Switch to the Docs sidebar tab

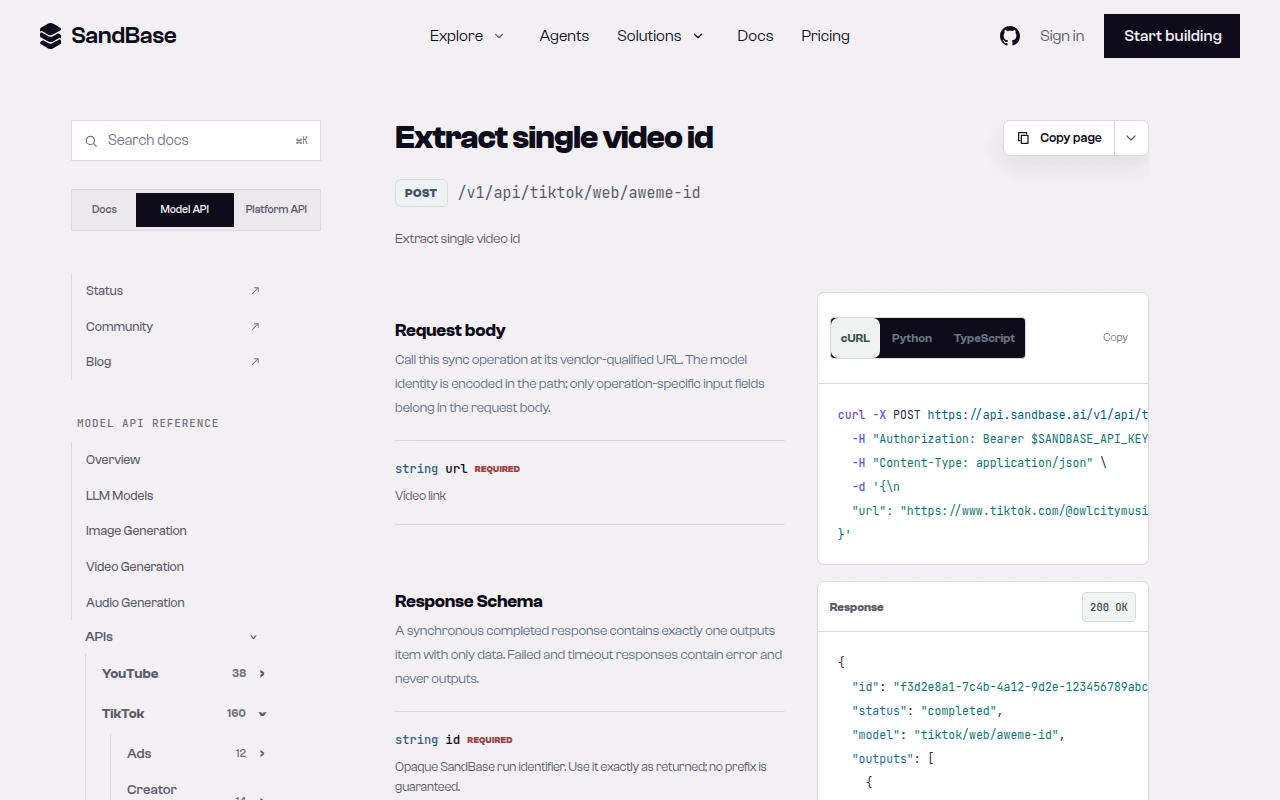coord(104,210)
